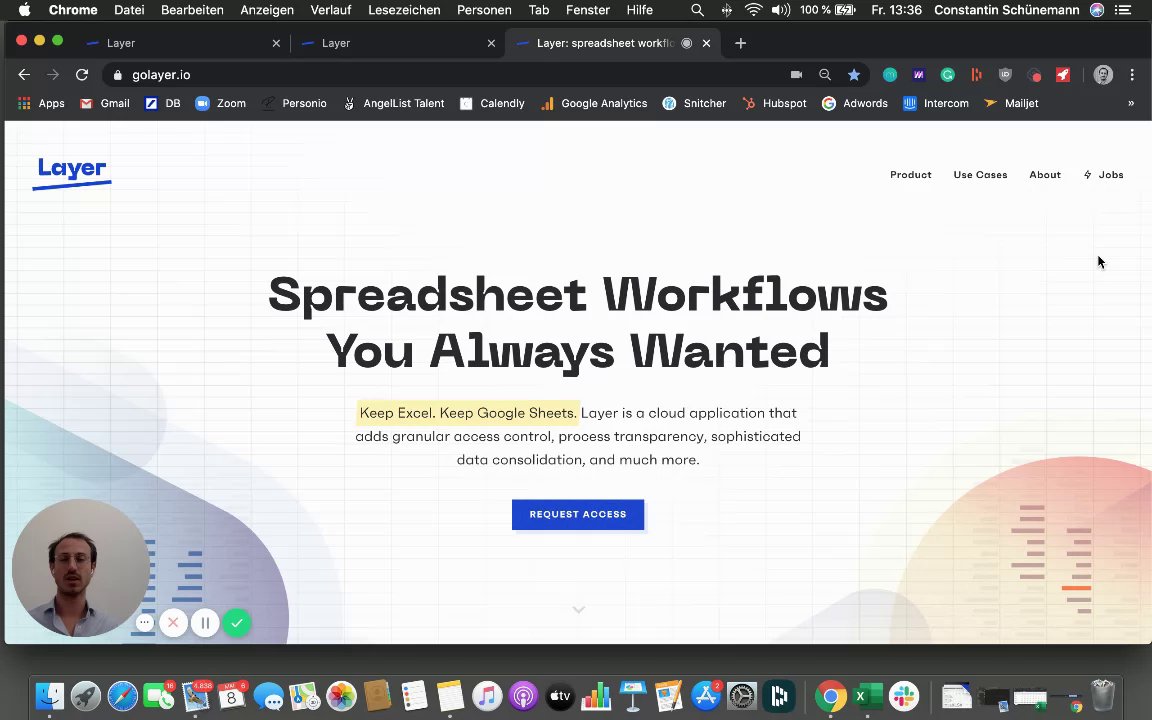Go back with the browser back arrow

(24, 75)
